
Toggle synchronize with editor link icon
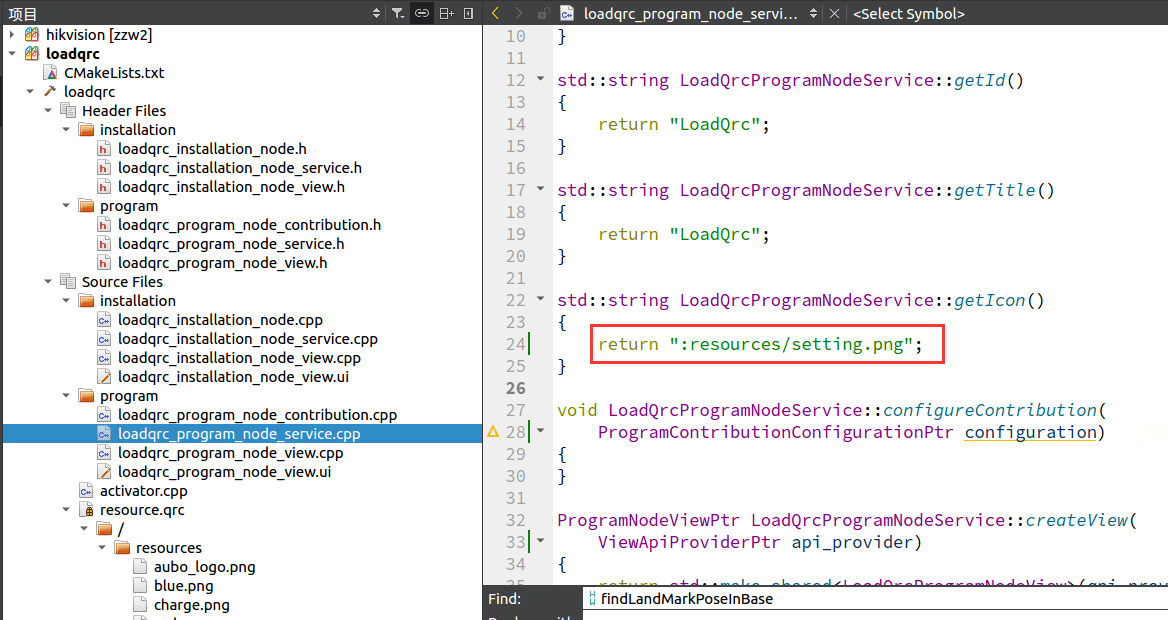click(x=422, y=13)
